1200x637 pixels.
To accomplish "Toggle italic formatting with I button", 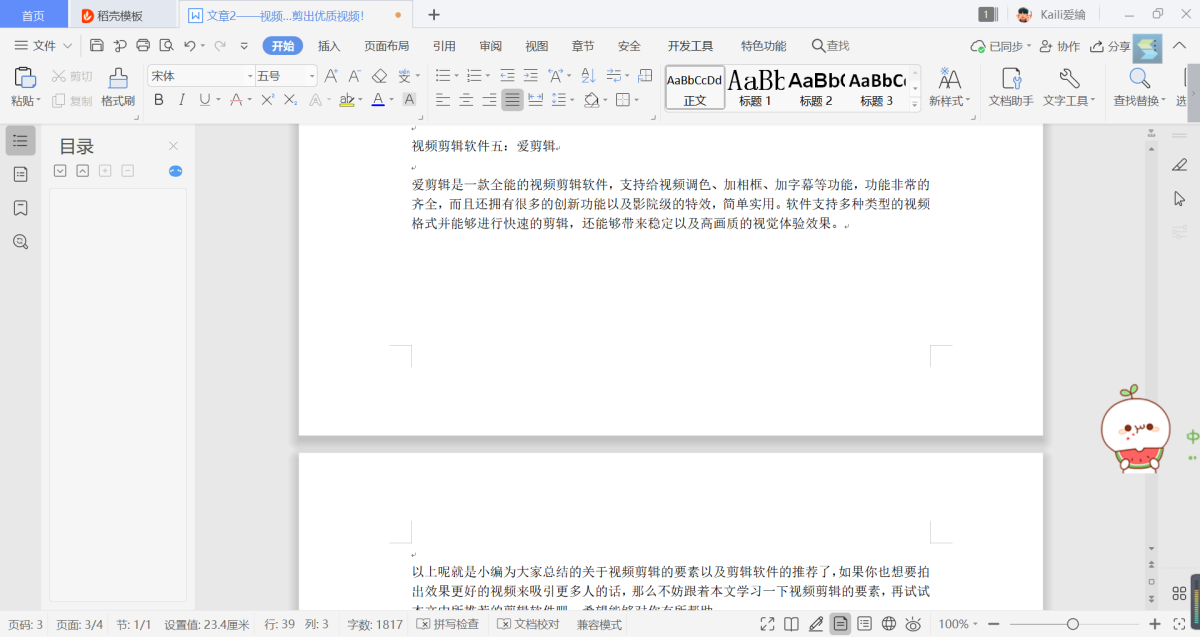I will (x=181, y=99).
